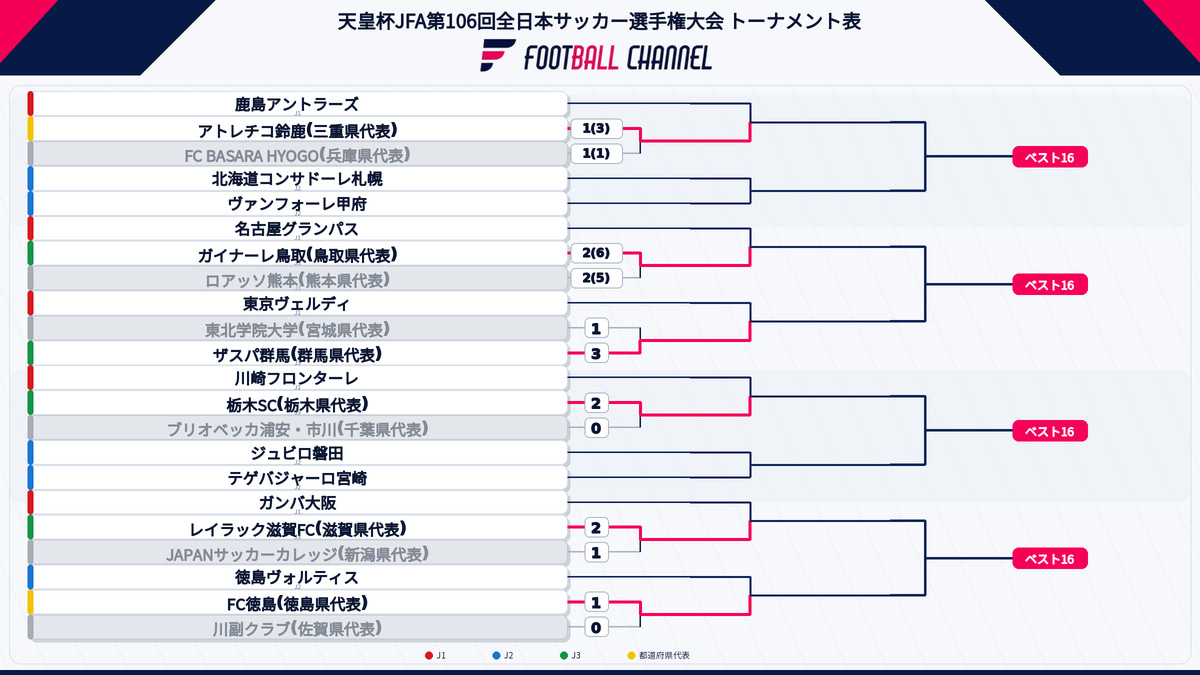Viewport: 1200px width, 675px height.
Task: Click the Football Channel logo
Action: pyautogui.click(x=597, y=57)
